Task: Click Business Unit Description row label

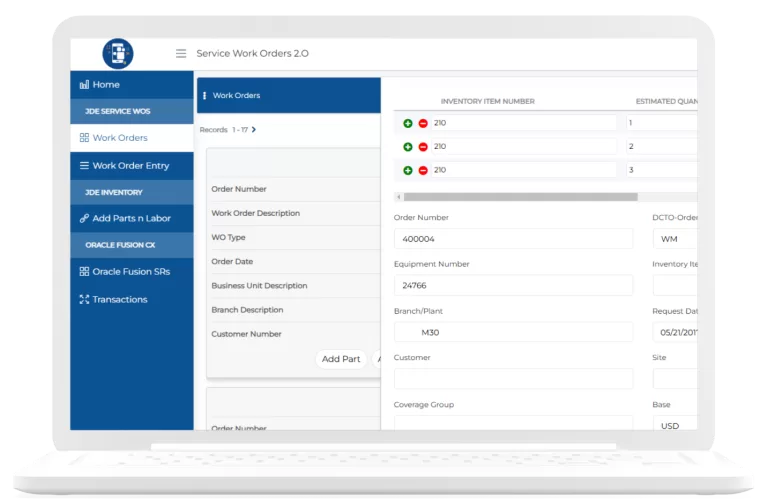Action: [x=259, y=285]
